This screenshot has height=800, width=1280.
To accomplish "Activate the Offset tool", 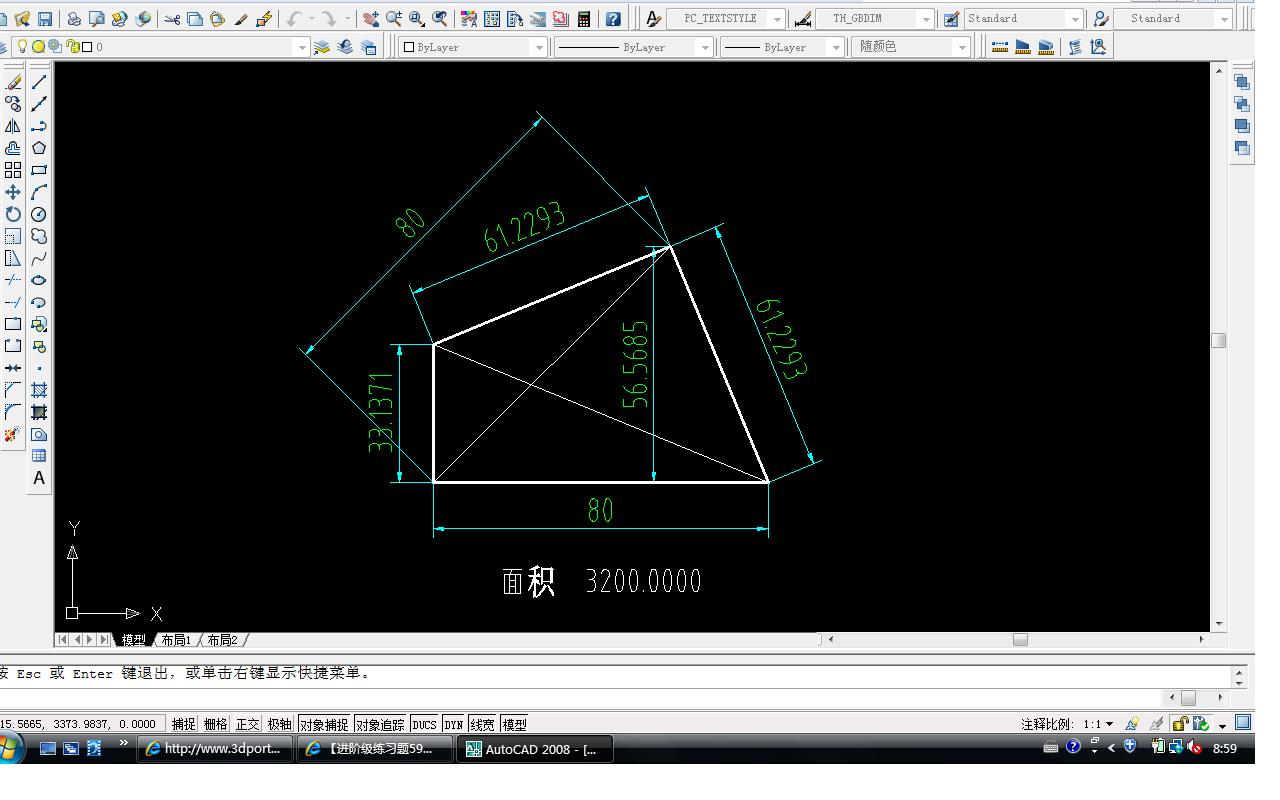I will [13, 148].
